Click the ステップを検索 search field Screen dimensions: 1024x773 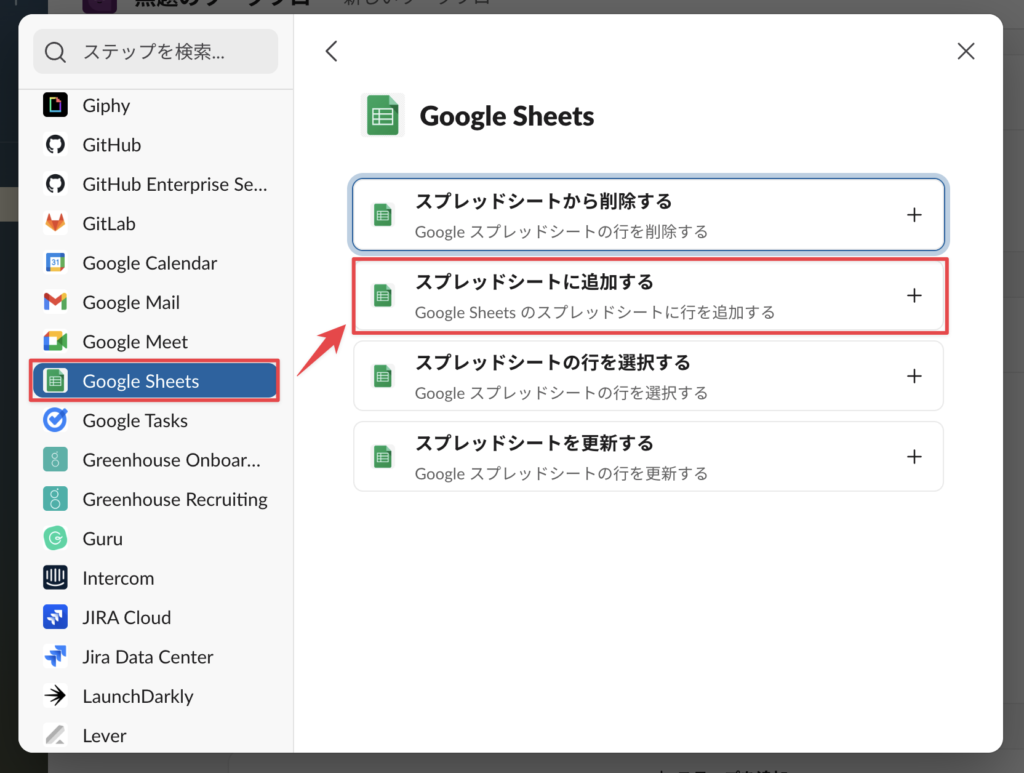click(x=155, y=51)
